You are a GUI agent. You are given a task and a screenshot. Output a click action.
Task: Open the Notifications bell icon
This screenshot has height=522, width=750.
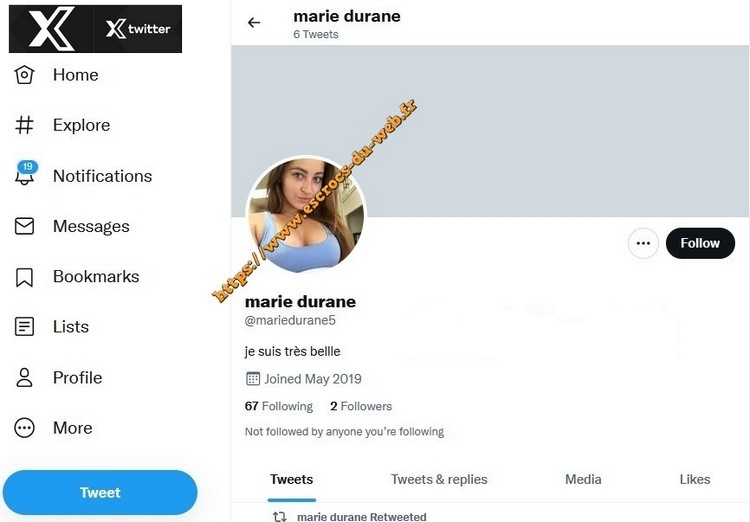(25, 176)
